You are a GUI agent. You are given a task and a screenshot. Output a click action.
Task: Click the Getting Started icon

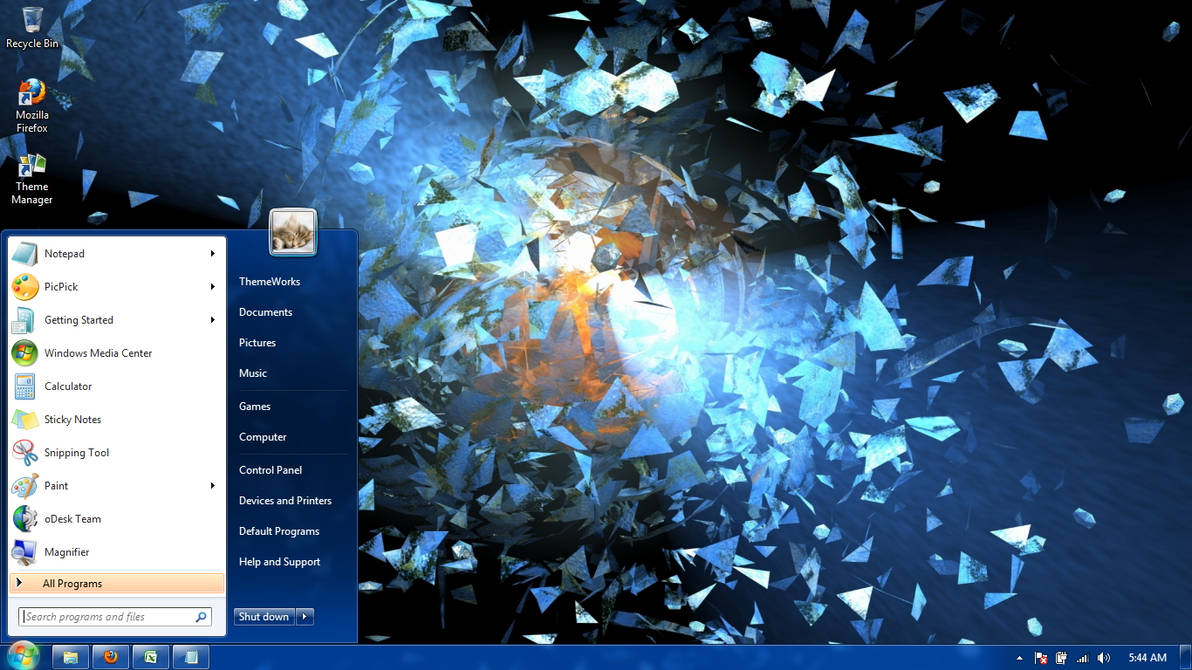point(24,320)
